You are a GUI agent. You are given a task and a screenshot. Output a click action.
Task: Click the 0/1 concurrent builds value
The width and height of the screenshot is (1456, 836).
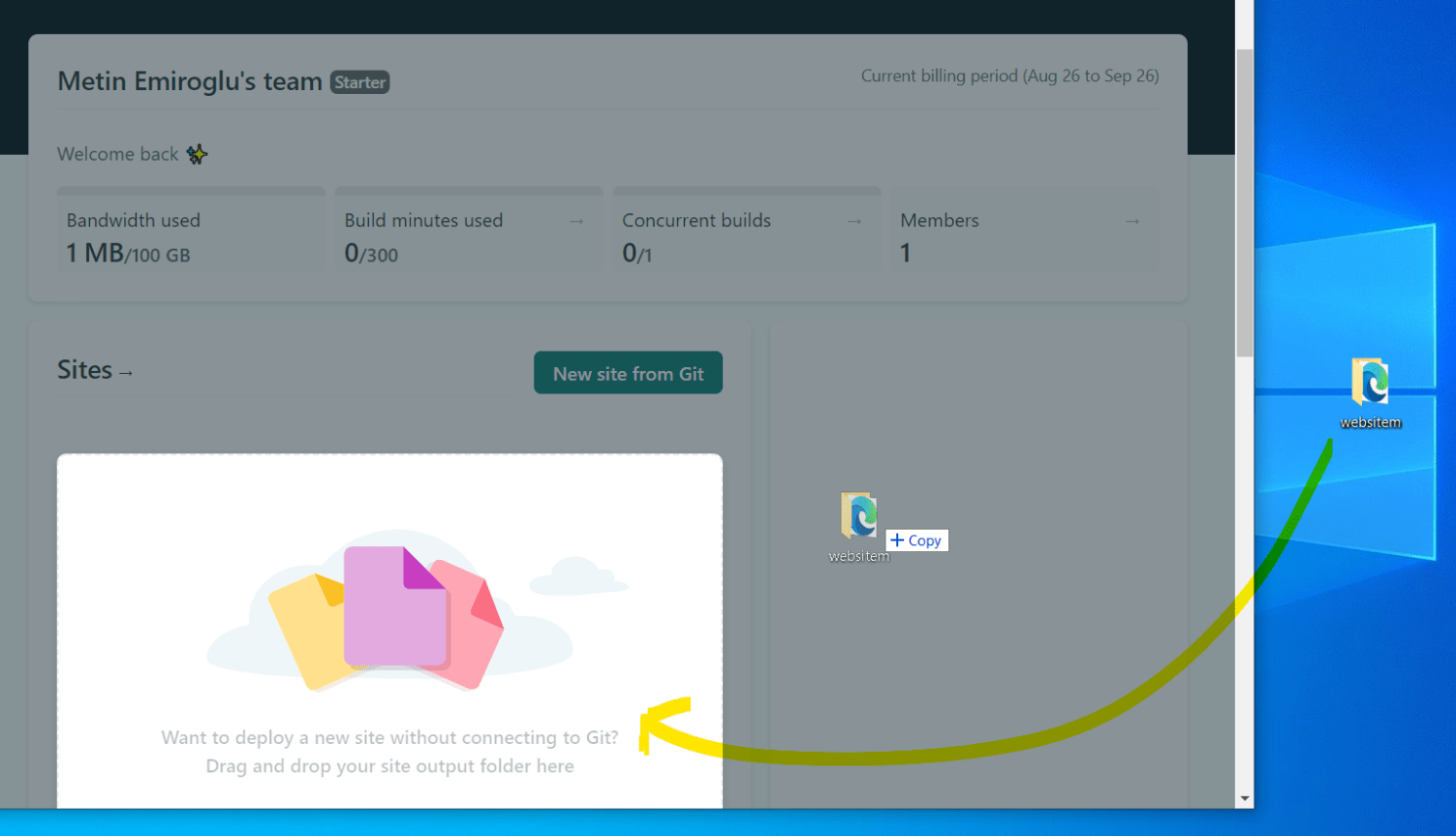pos(637,254)
